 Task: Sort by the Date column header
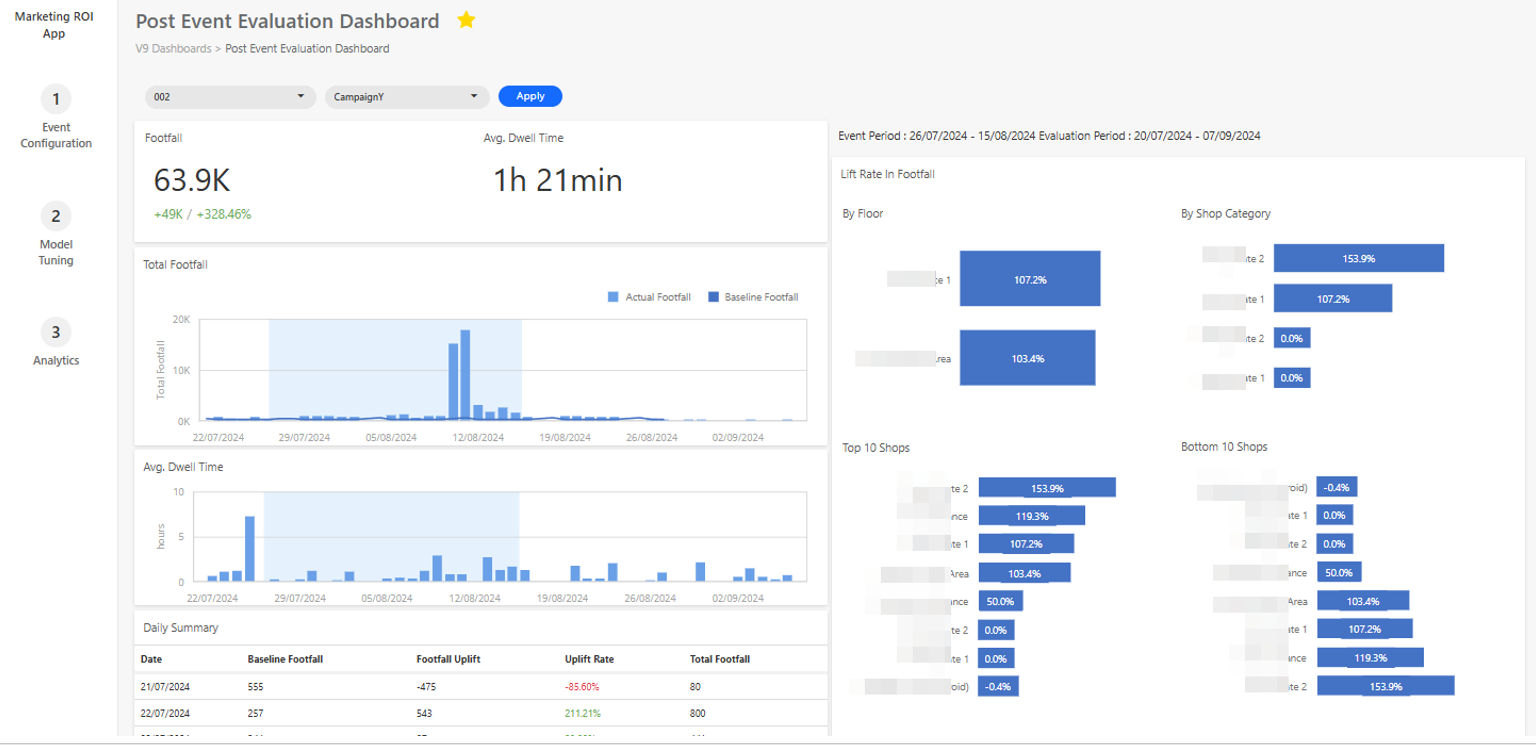coord(151,659)
